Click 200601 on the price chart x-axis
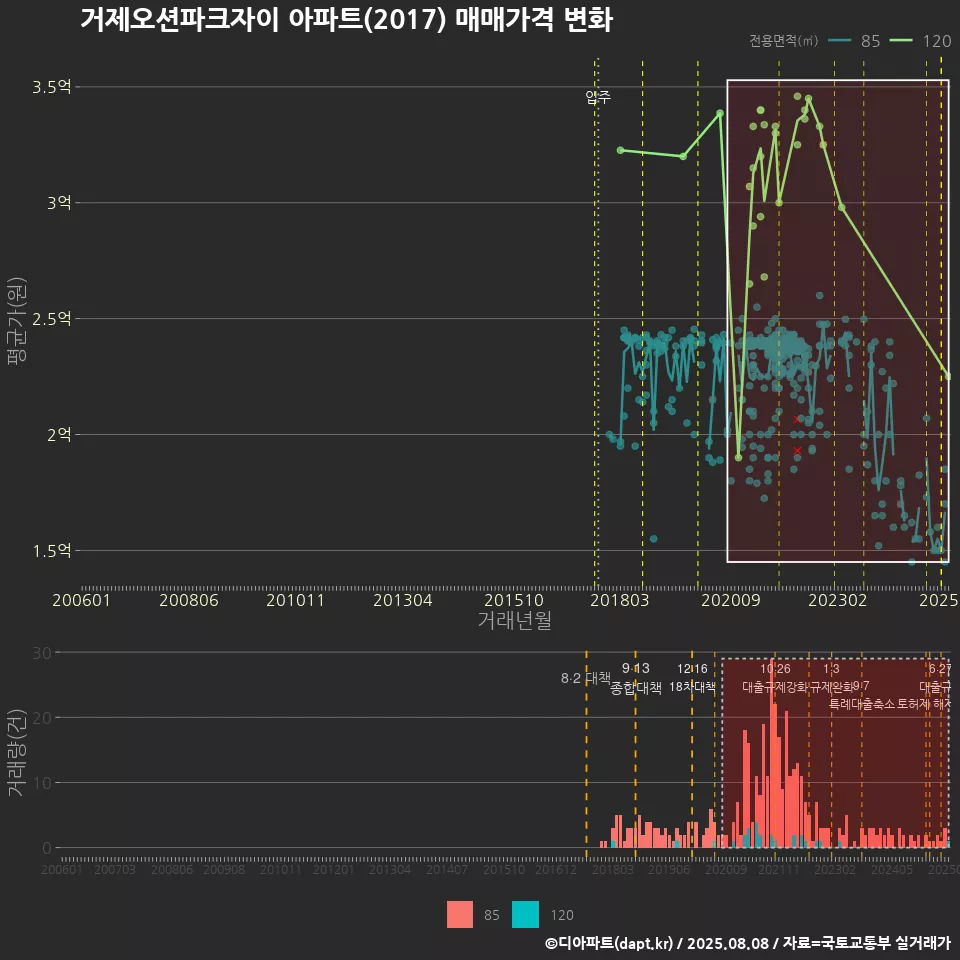 [x=81, y=600]
